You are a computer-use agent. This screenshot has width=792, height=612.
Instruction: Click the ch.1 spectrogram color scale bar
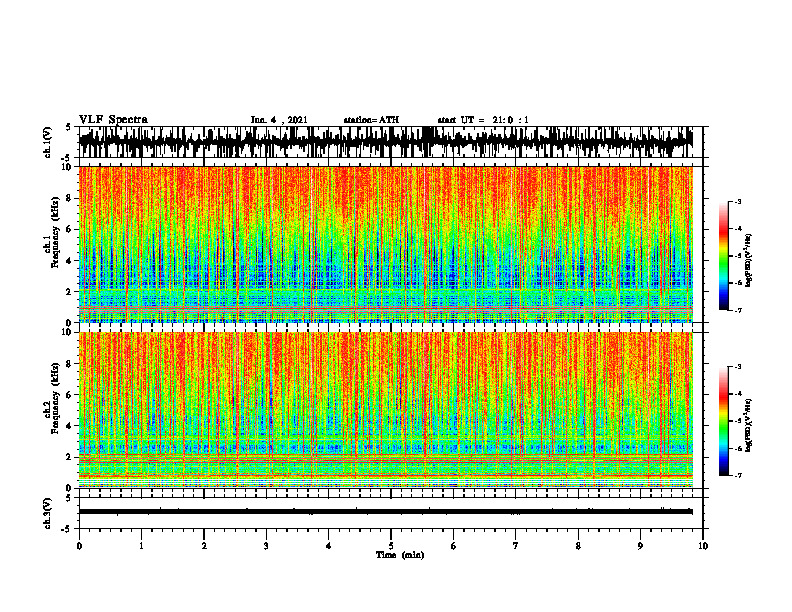tap(724, 256)
